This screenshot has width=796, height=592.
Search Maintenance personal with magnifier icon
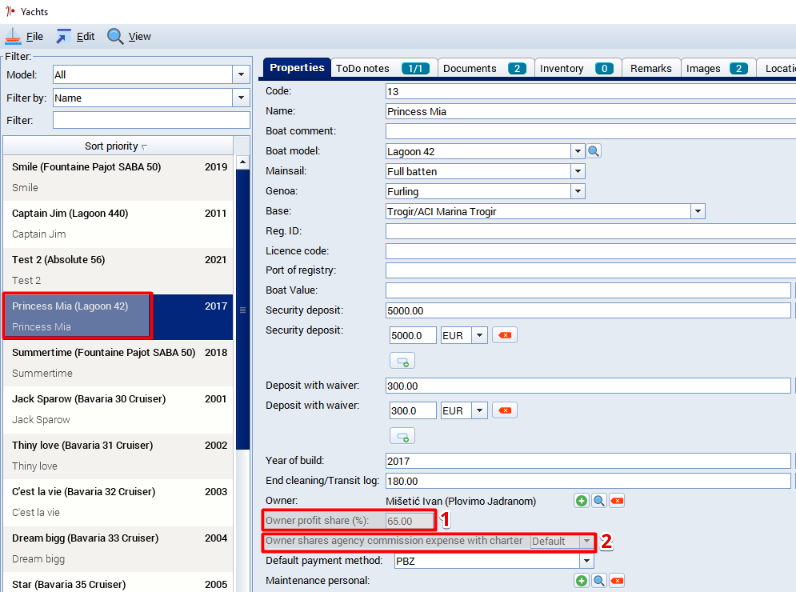pyautogui.click(x=599, y=580)
